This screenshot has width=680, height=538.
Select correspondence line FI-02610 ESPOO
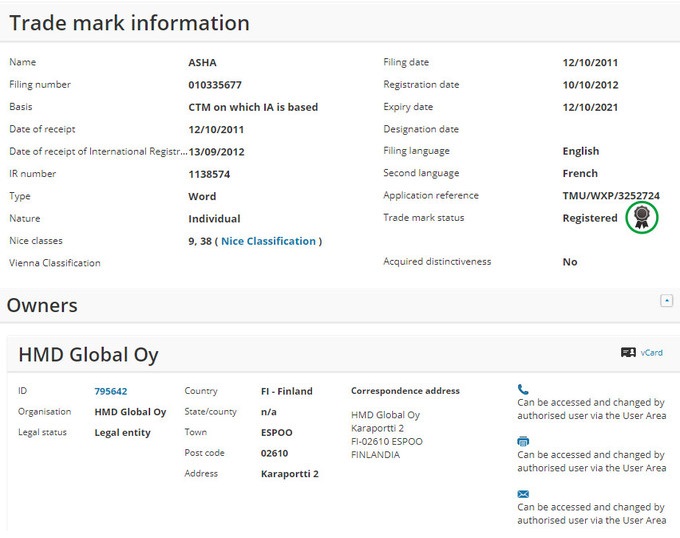pos(387,441)
